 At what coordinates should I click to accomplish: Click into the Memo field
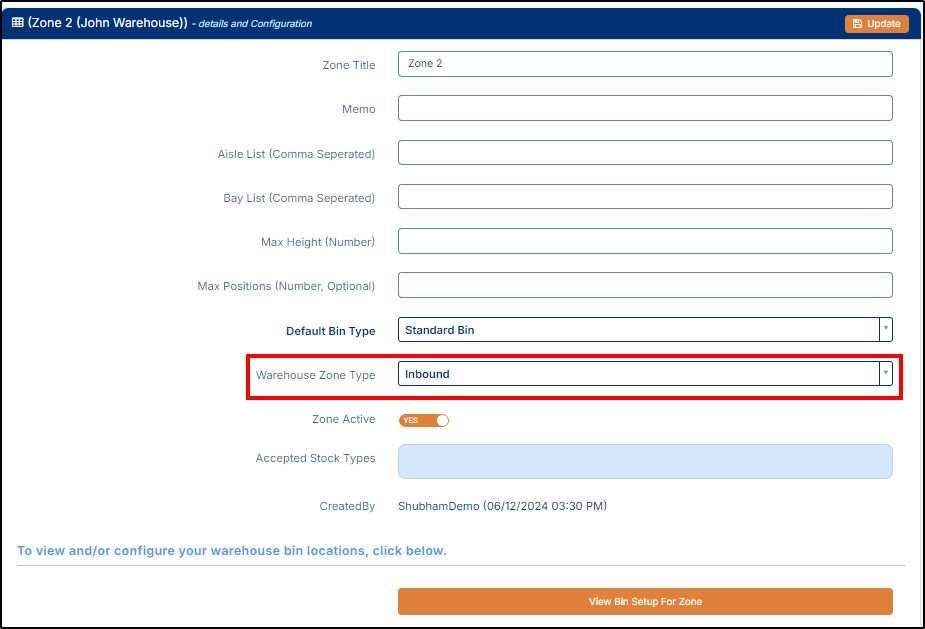click(645, 108)
